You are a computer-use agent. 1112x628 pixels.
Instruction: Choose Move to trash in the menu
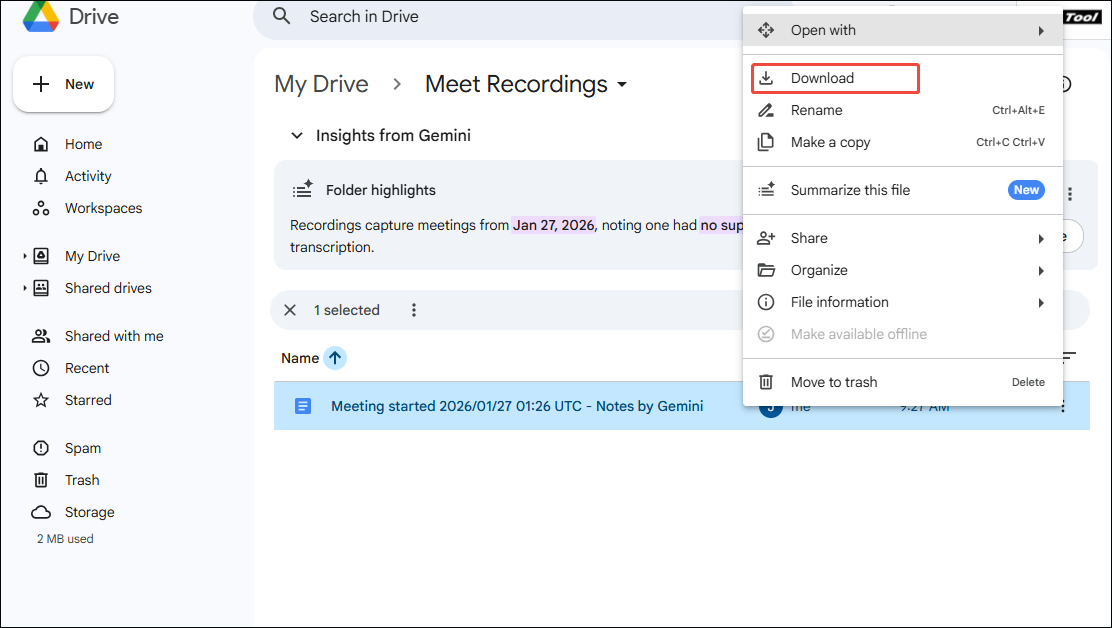[x=835, y=382]
